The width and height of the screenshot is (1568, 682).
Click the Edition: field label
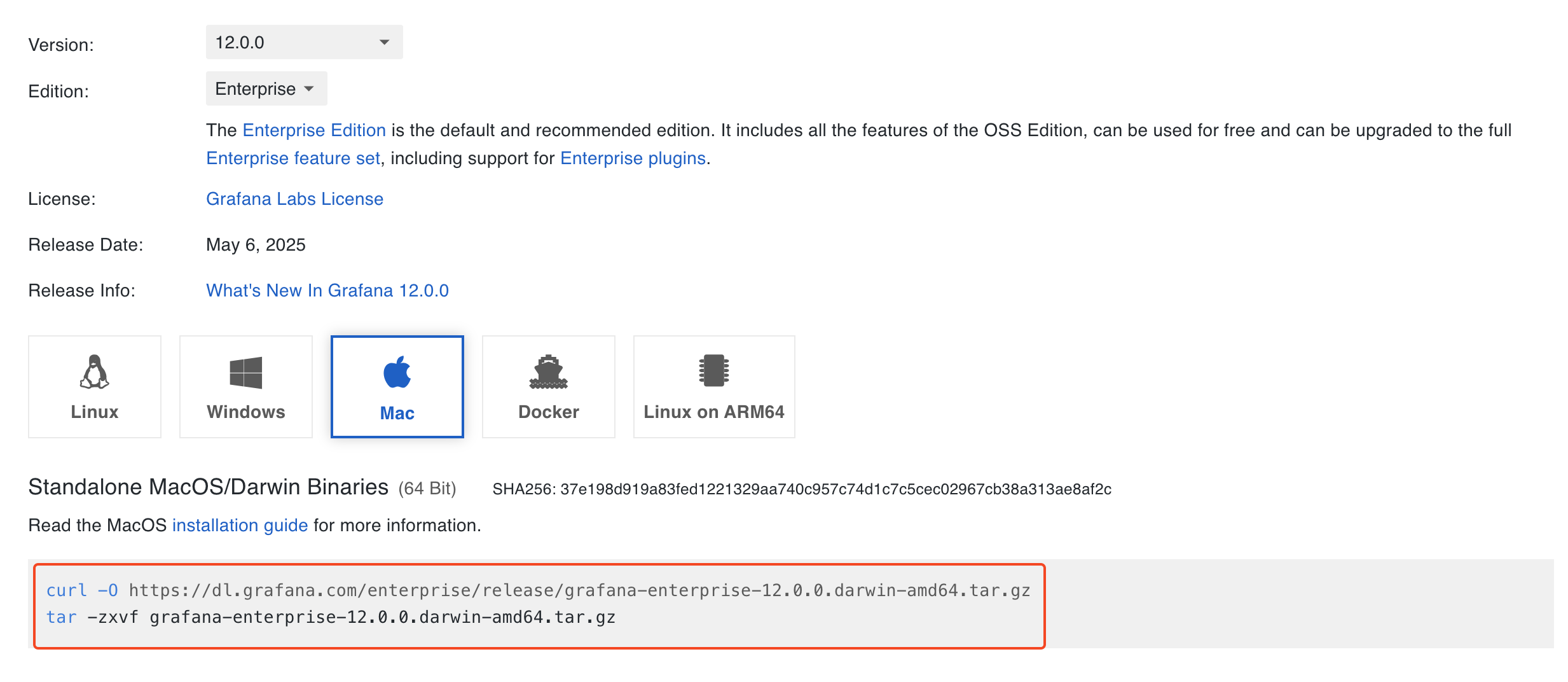click(58, 92)
